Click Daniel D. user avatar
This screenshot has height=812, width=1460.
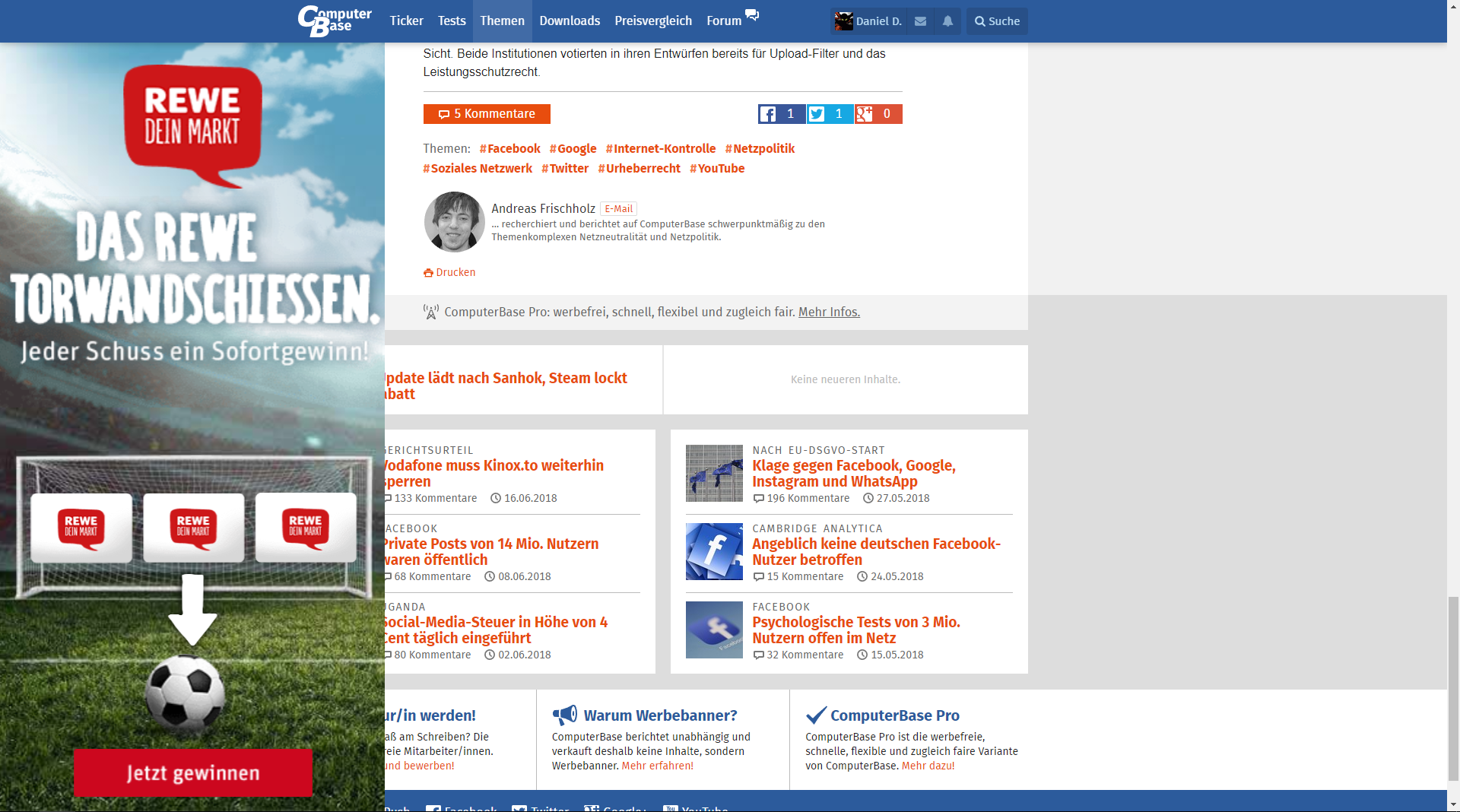click(x=843, y=21)
